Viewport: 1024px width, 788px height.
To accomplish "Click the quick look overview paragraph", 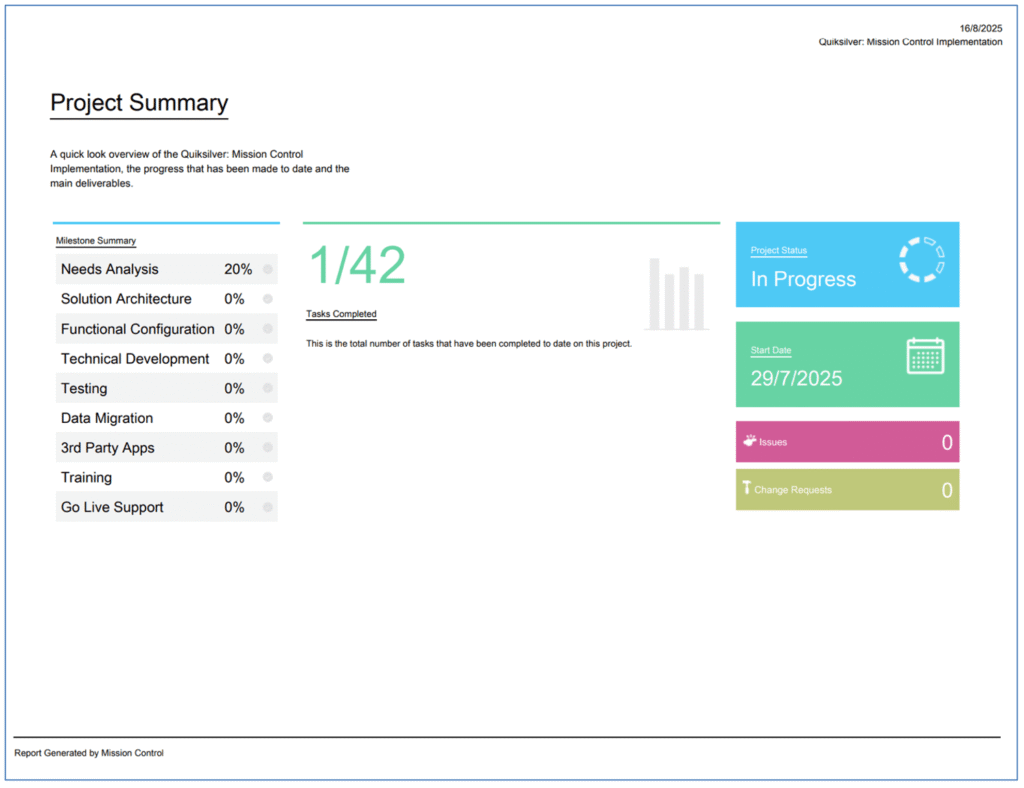I will coord(200,168).
